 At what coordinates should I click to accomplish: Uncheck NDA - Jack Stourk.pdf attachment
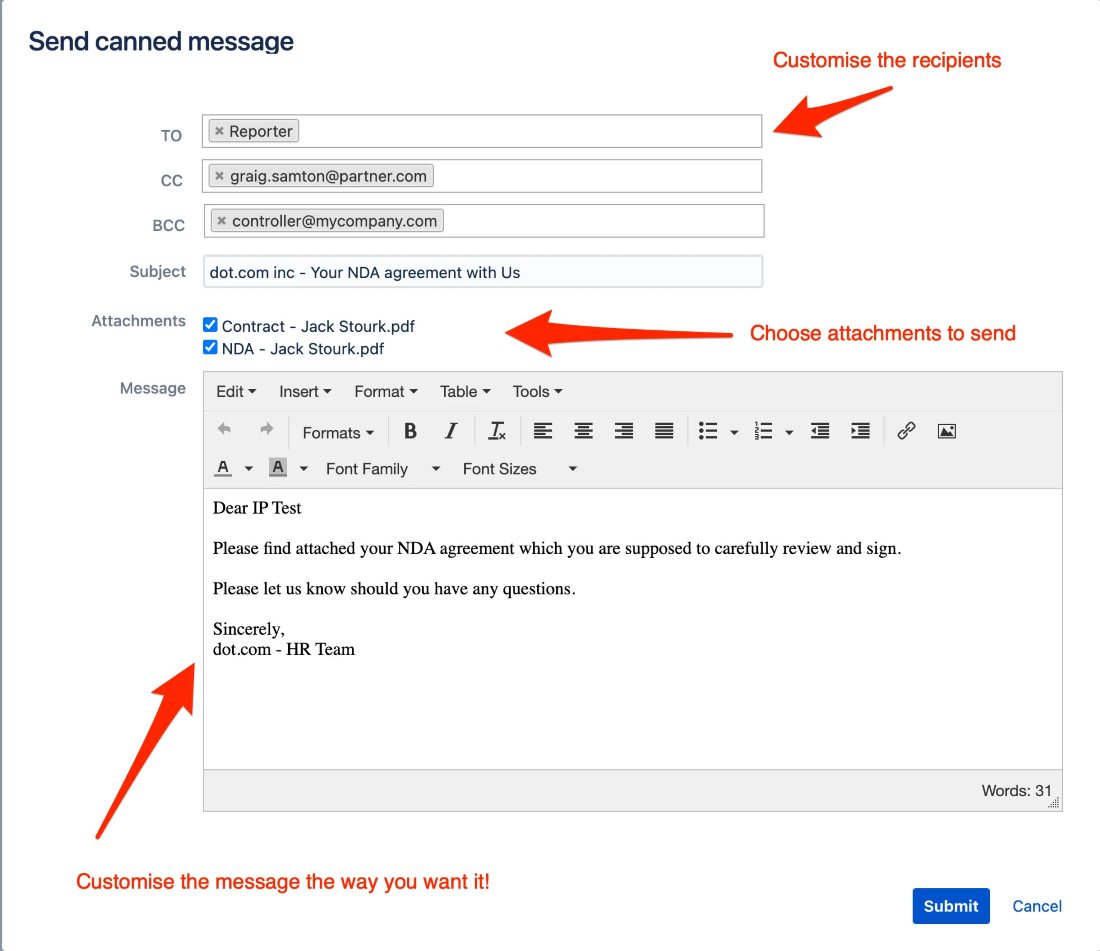[x=210, y=347]
